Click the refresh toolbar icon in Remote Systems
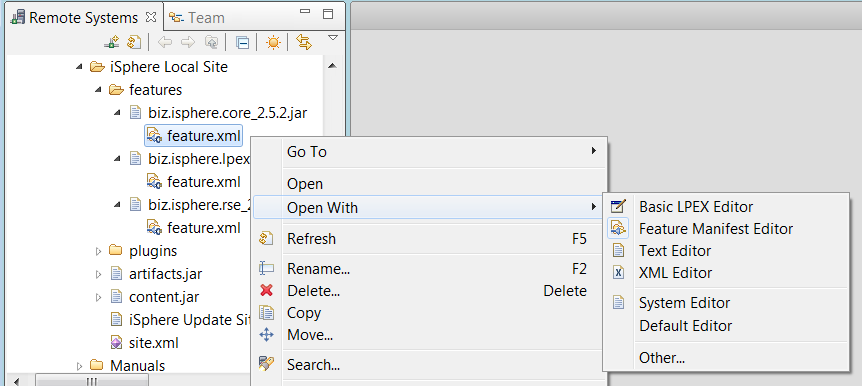 (135, 42)
